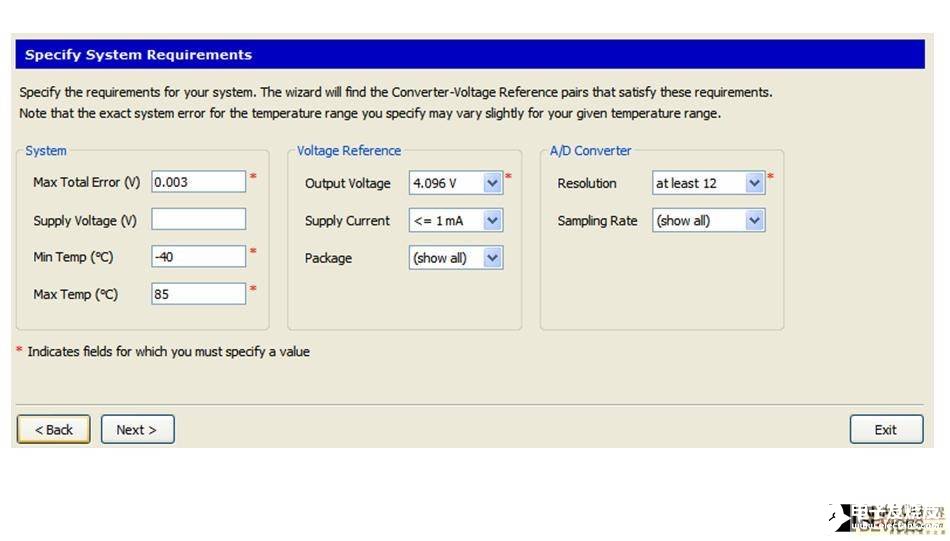Viewport: 950px width, 541px height.
Task: Click the Specify System Requirements title bar
Action: click(469, 55)
